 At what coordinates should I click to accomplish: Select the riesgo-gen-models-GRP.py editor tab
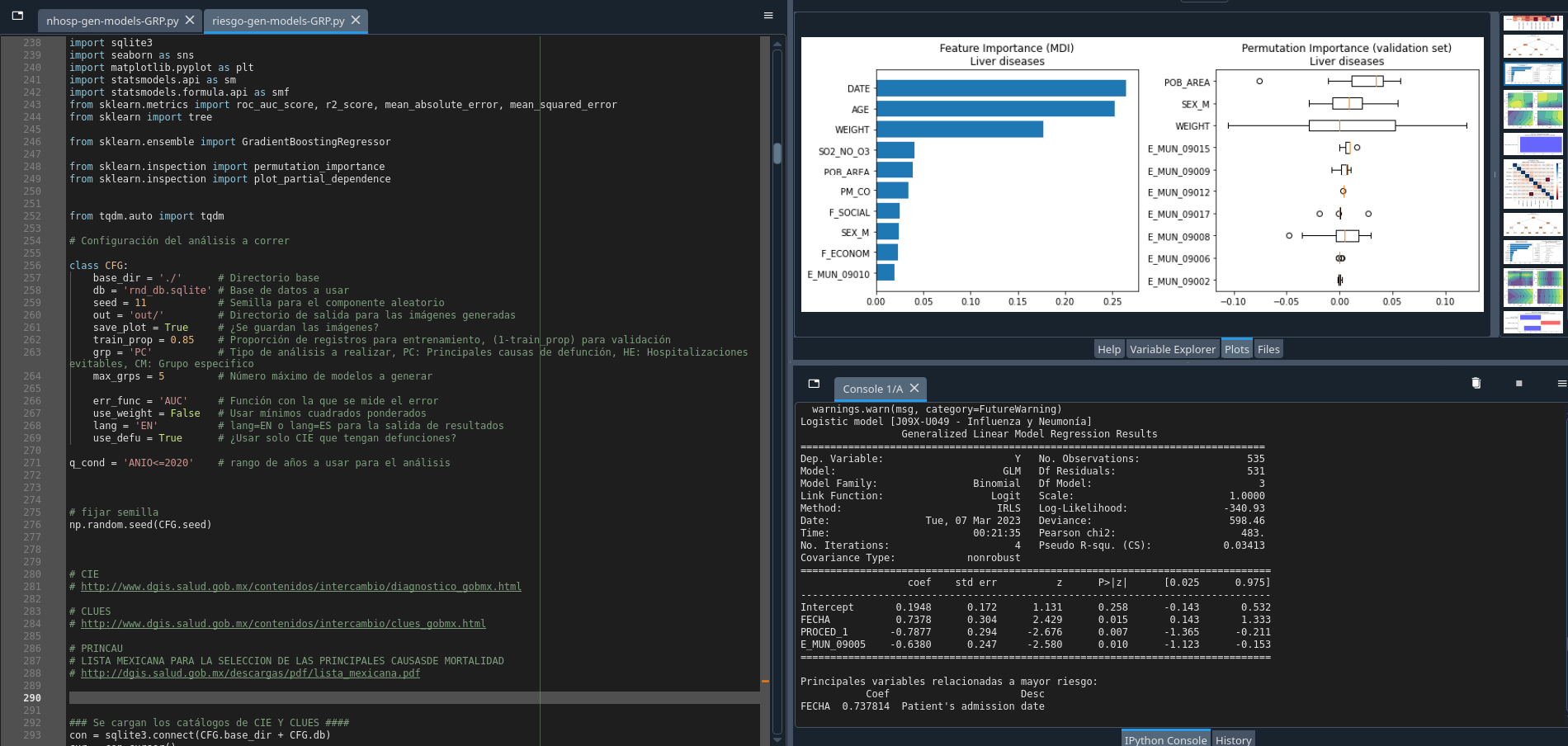(277, 21)
